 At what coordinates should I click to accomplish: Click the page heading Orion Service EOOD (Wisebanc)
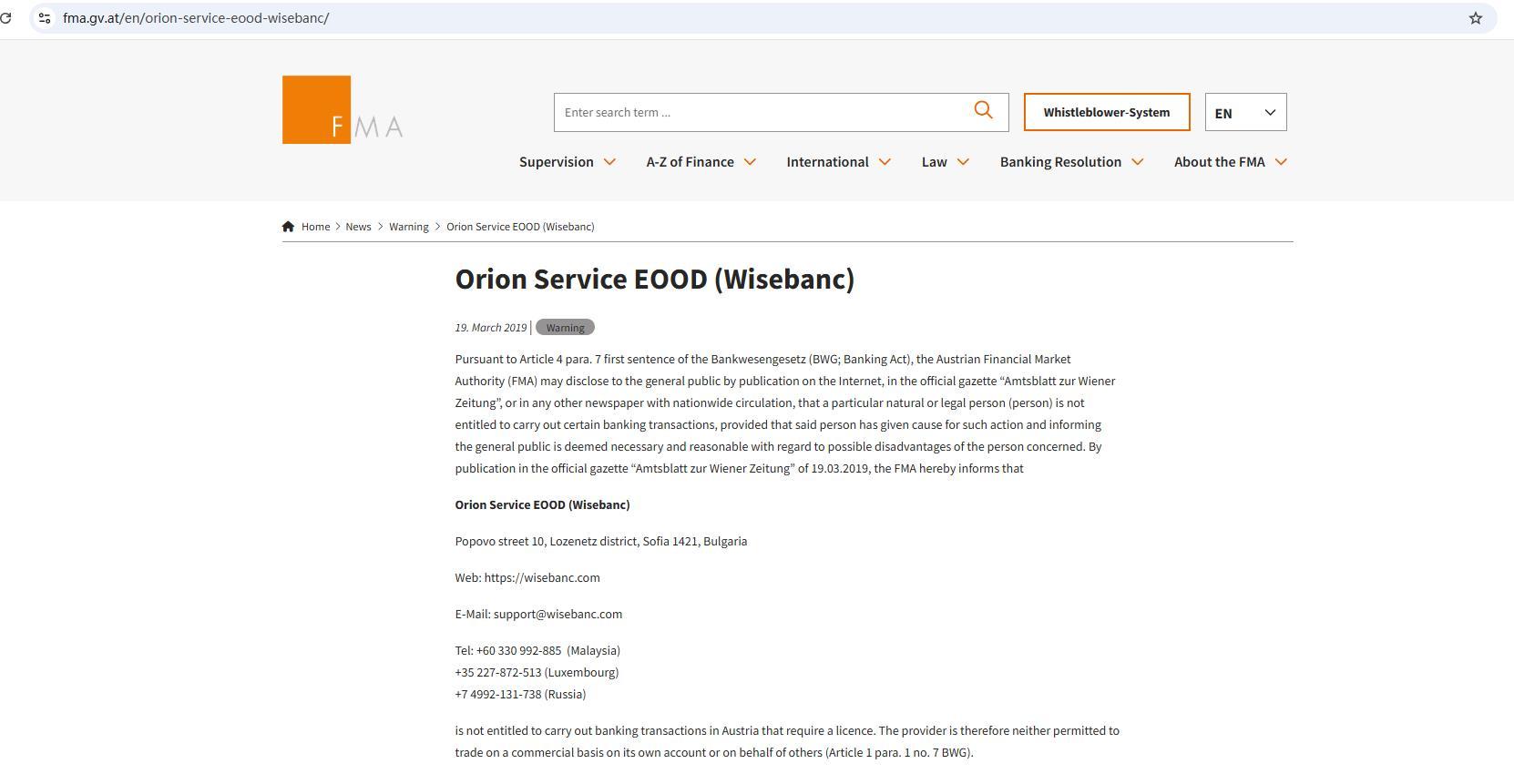click(655, 279)
